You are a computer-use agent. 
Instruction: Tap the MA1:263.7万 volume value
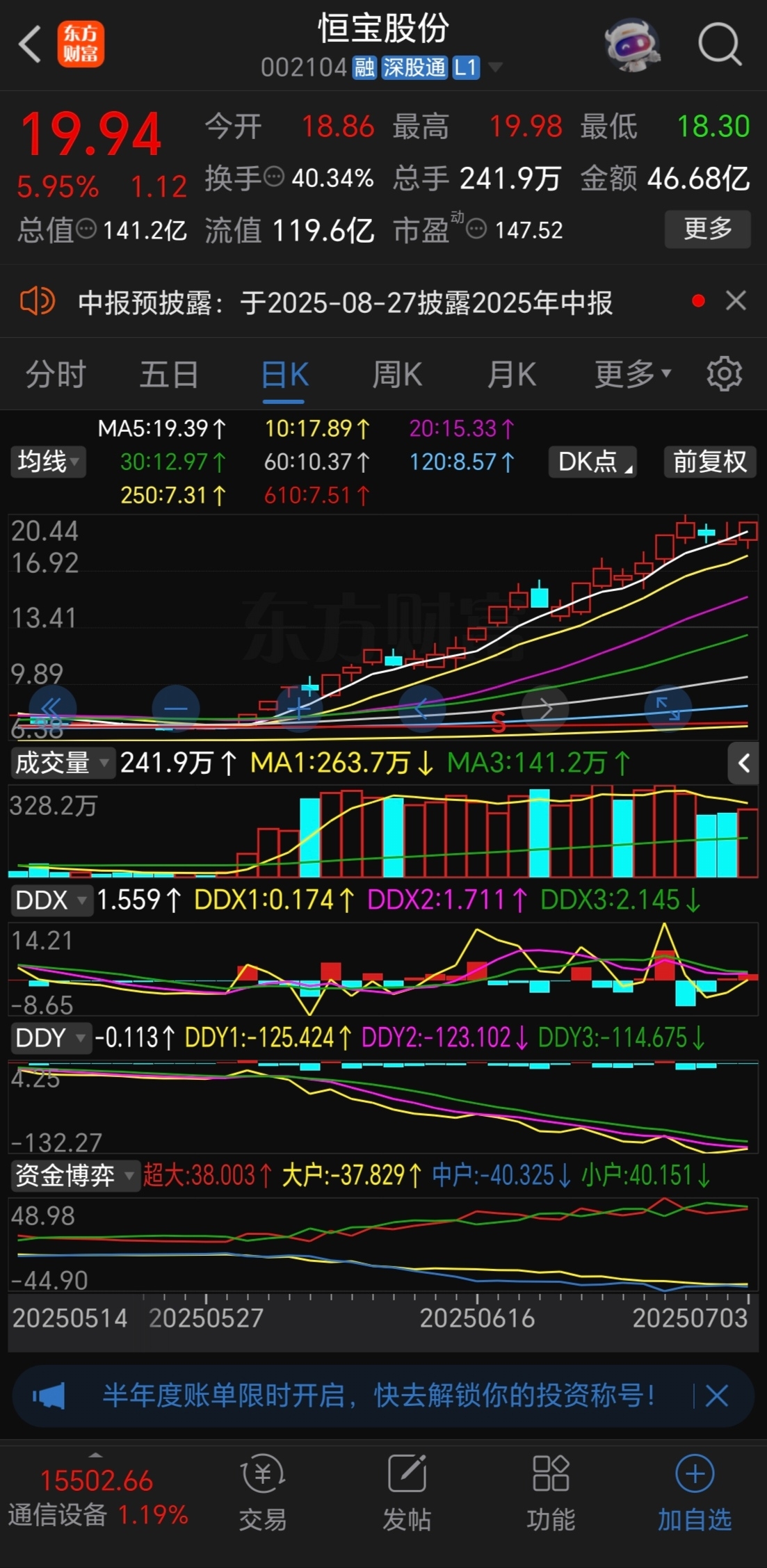pyautogui.click(x=341, y=763)
